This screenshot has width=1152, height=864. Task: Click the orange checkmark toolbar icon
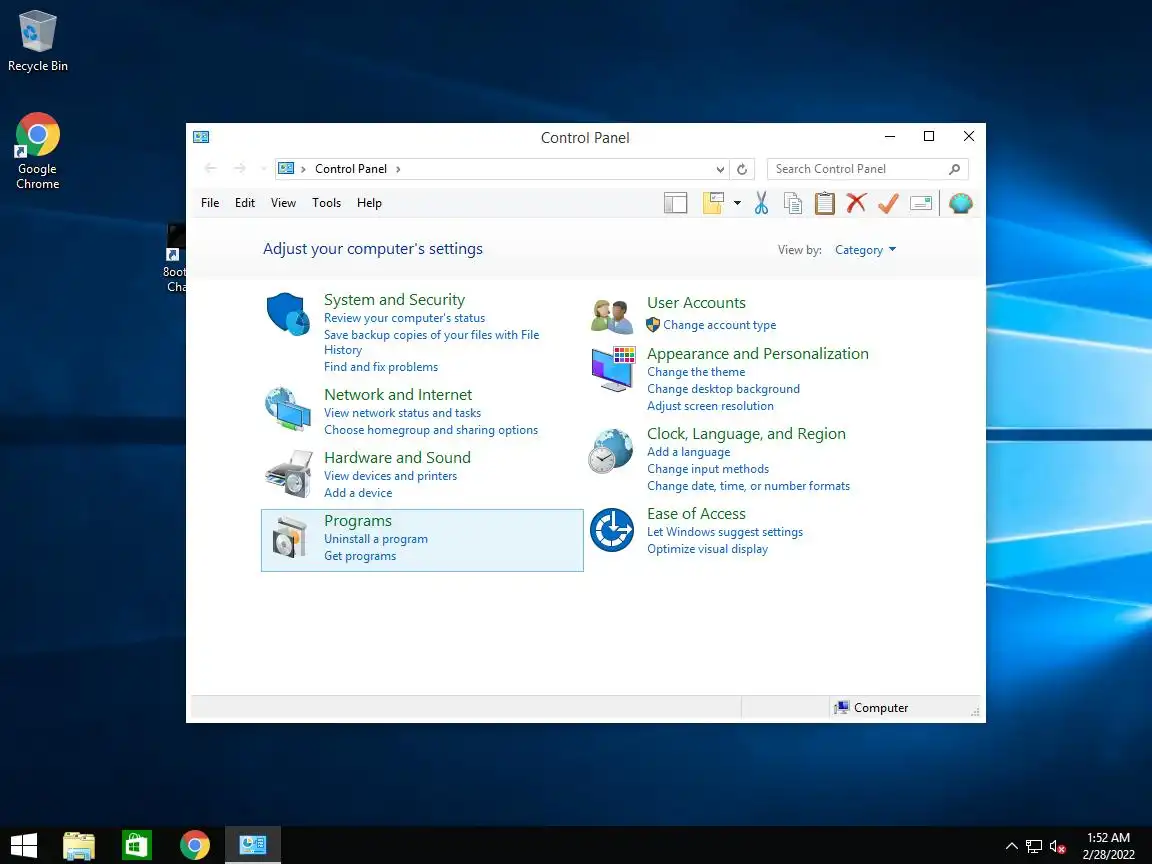[x=888, y=203]
